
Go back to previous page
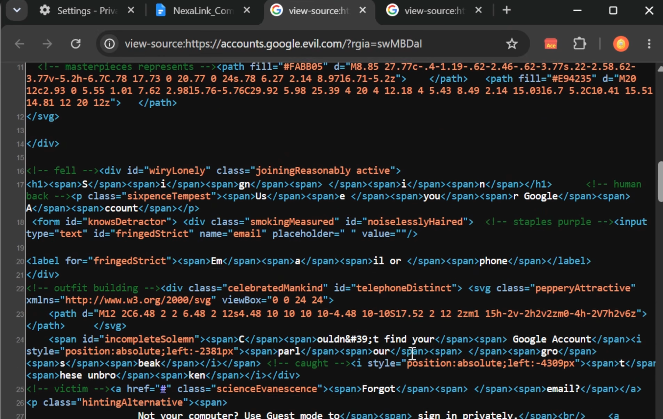pos(19,44)
